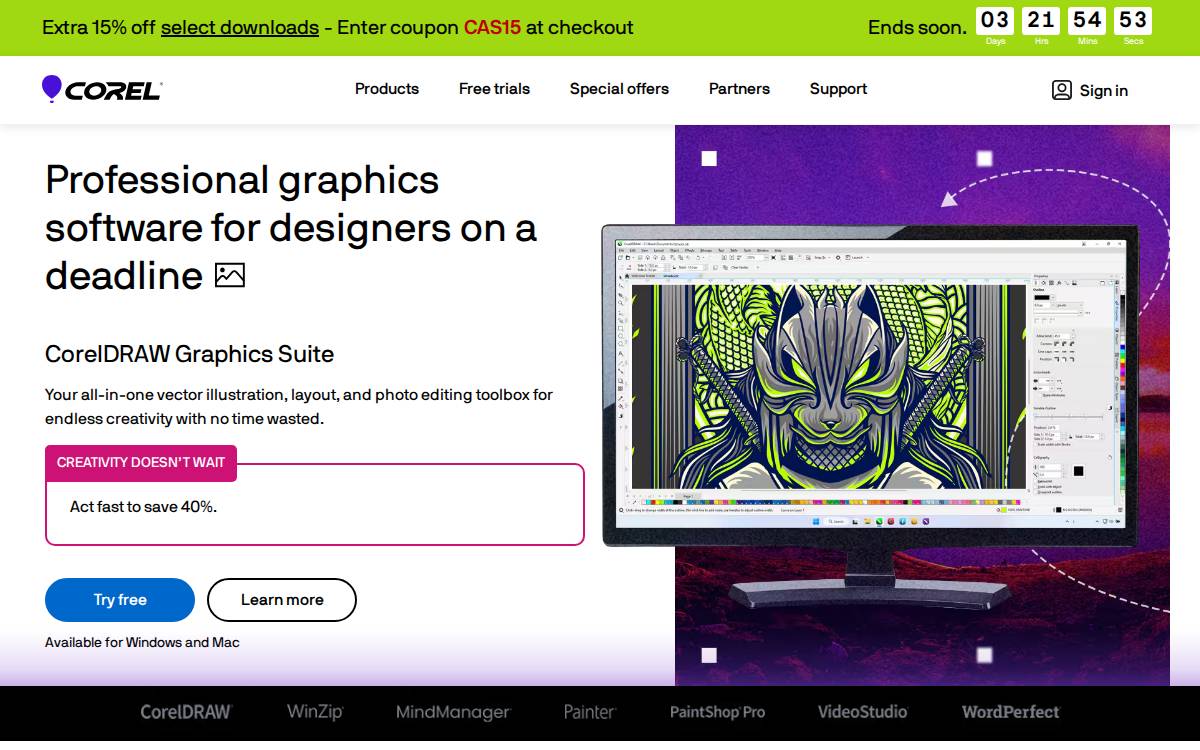Screen dimensions: 1200x750
Task: Open the PaintShop Pro brand link
Action: tap(717, 712)
